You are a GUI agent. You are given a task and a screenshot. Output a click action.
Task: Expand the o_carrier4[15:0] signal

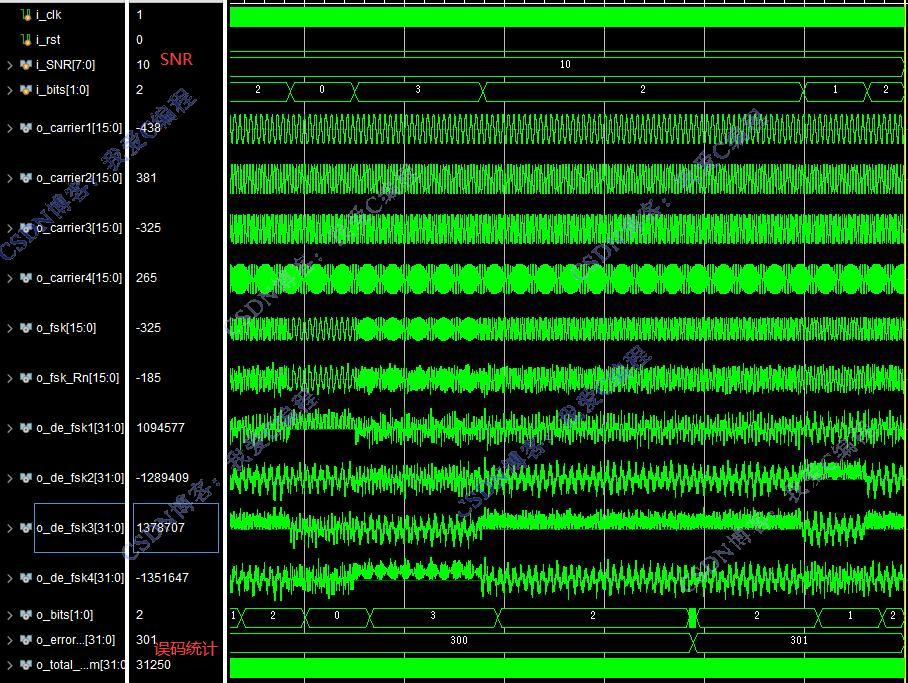pyautogui.click(x=10, y=279)
